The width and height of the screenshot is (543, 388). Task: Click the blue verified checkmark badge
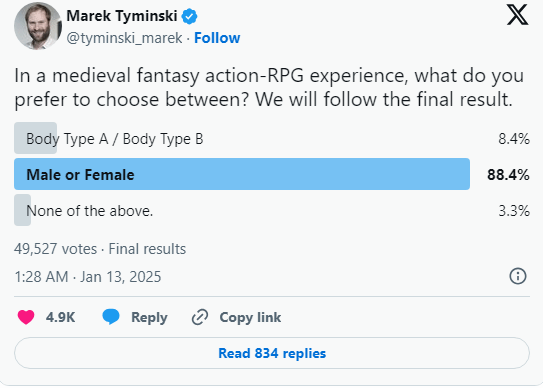(189, 16)
